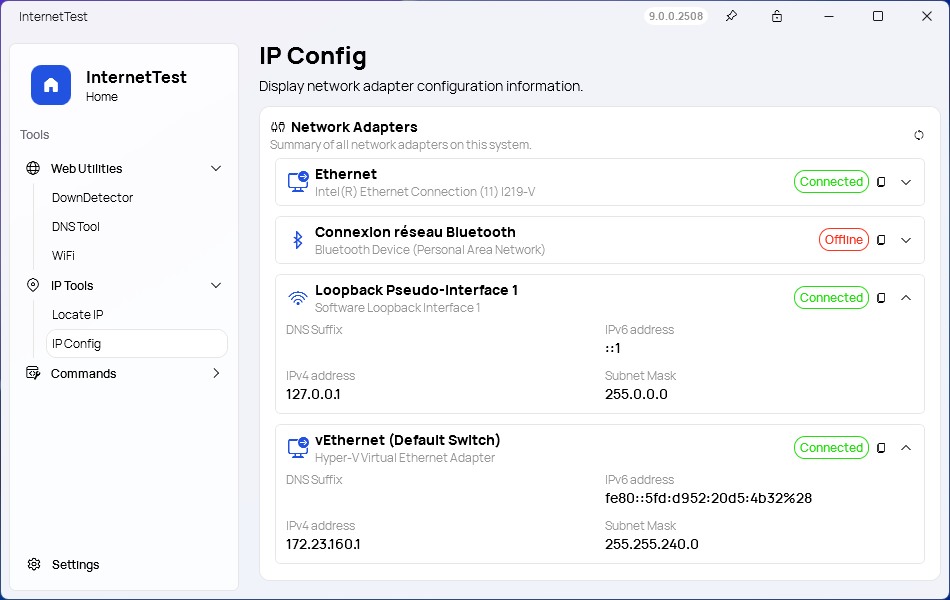Image resolution: width=950 pixels, height=600 pixels.
Task: Select the IP Config menu item
Action: pos(137,344)
